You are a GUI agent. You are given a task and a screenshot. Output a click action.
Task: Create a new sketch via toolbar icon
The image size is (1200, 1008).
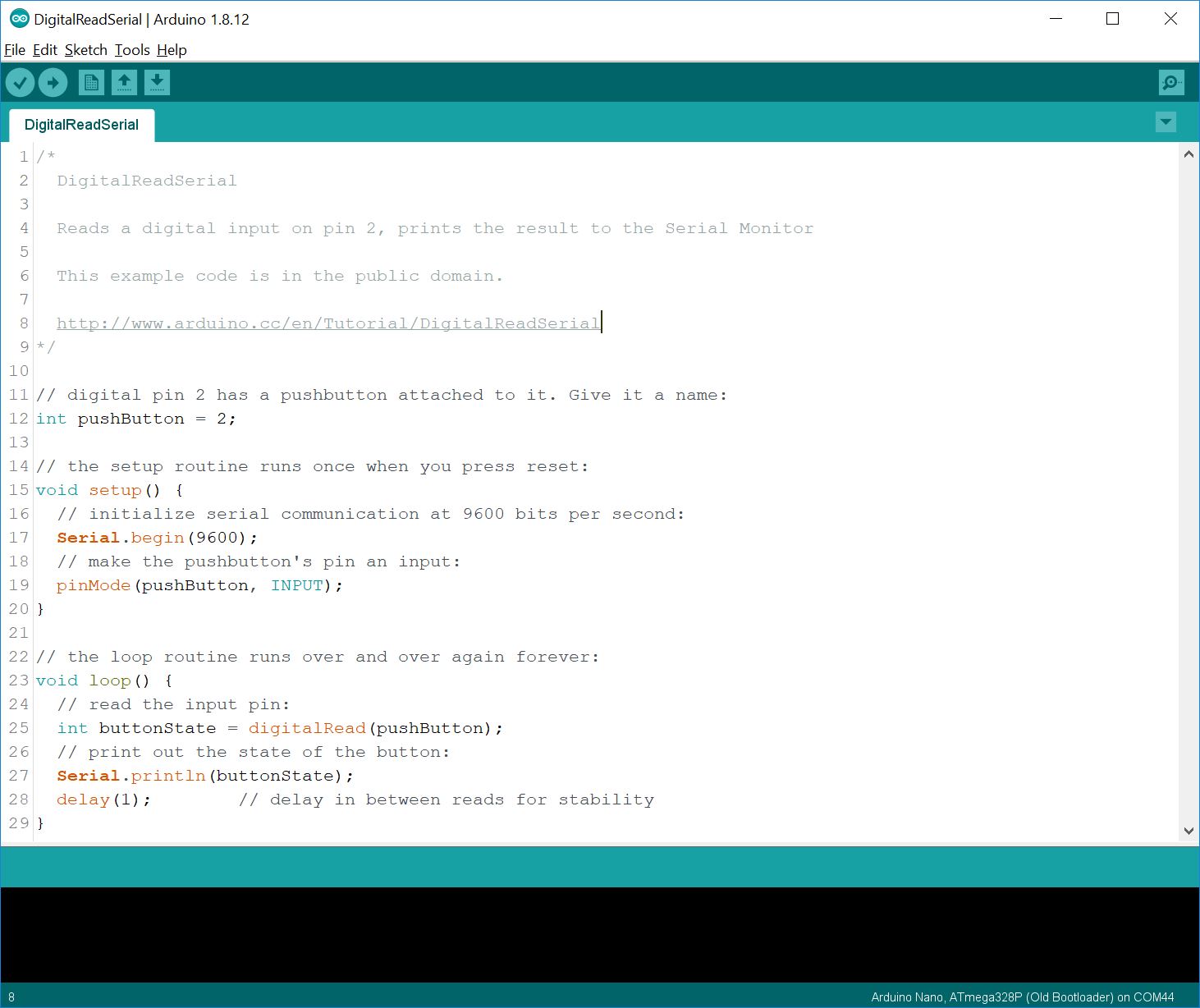click(90, 82)
